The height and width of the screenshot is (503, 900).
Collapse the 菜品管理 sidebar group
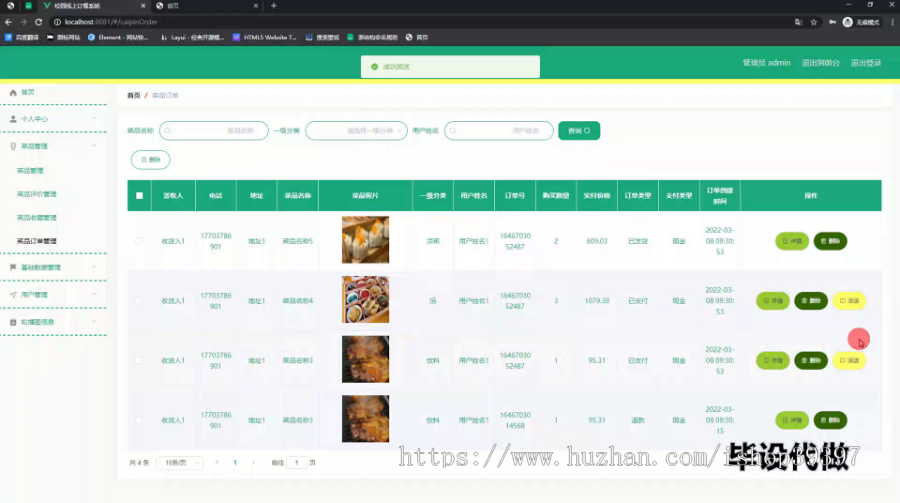(53, 146)
